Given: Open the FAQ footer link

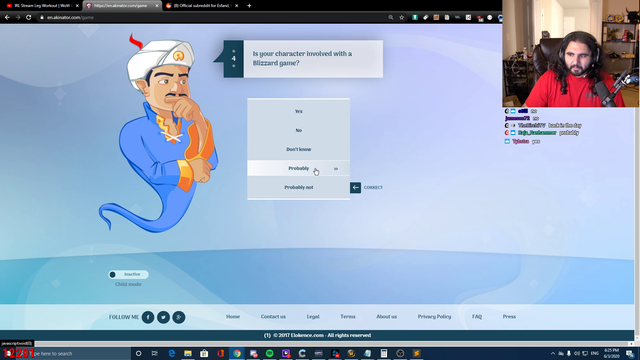Looking at the screenshot, I should [x=477, y=316].
